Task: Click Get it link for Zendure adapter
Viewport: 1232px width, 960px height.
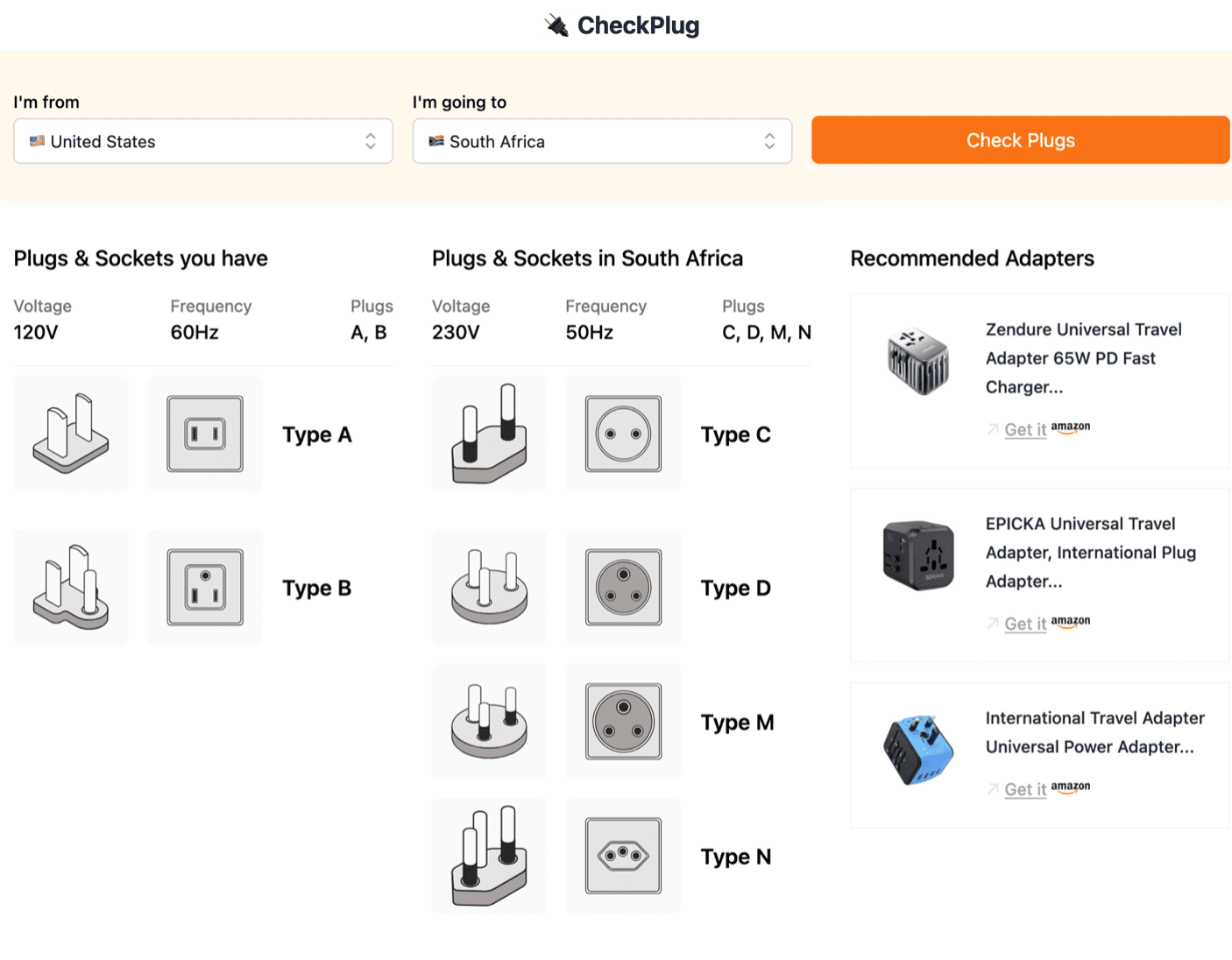Action: coord(1024,429)
